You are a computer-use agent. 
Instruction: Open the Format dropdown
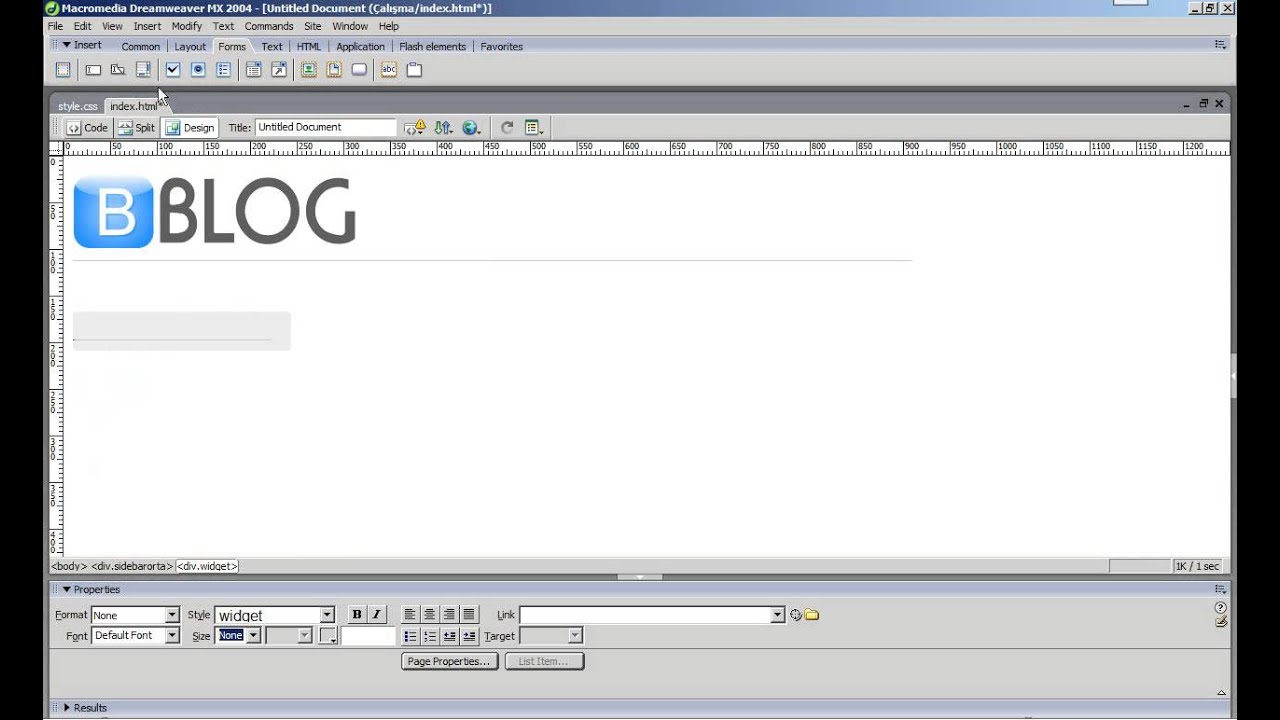coord(135,615)
